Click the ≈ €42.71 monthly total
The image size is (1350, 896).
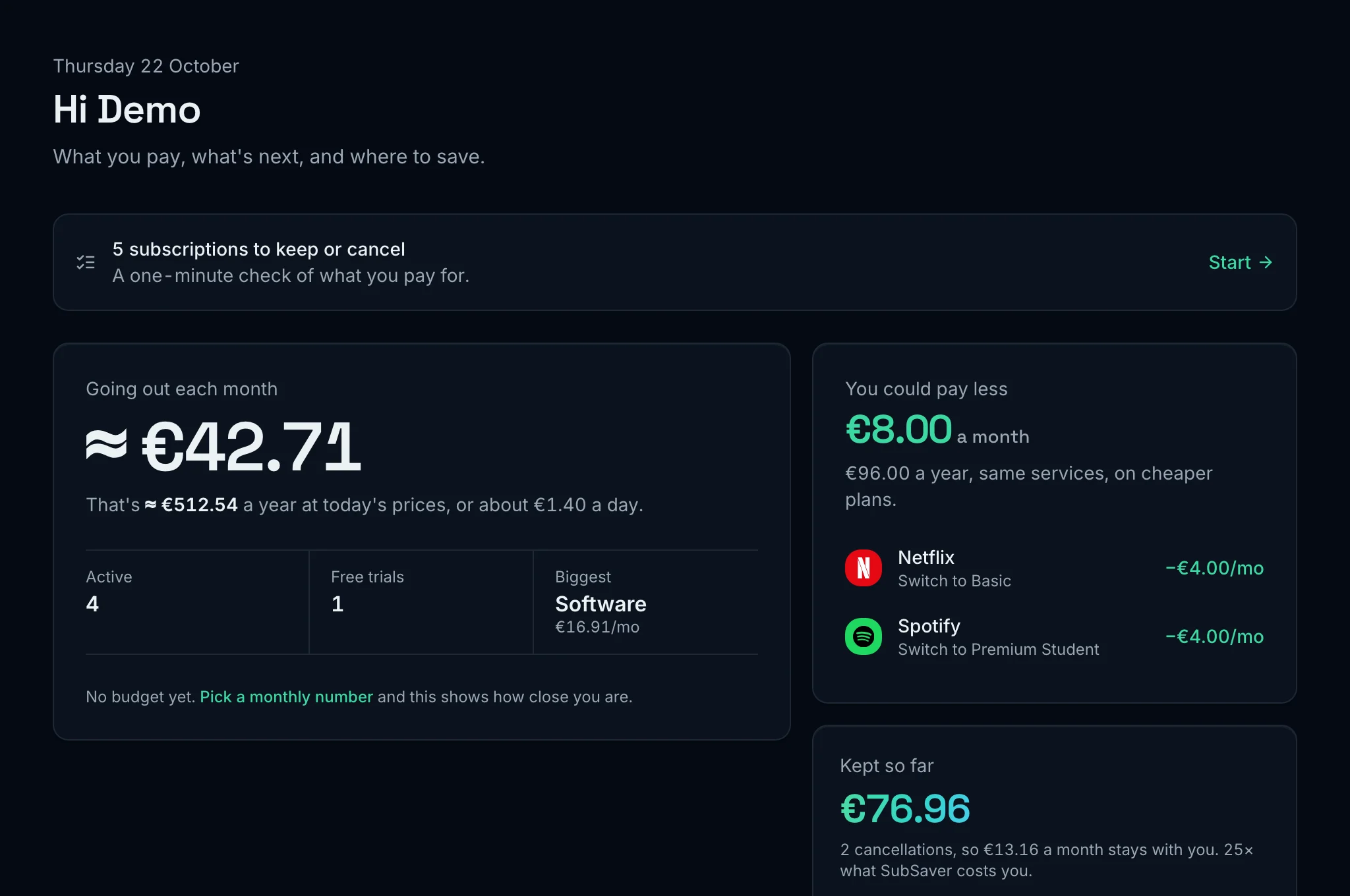click(x=223, y=447)
